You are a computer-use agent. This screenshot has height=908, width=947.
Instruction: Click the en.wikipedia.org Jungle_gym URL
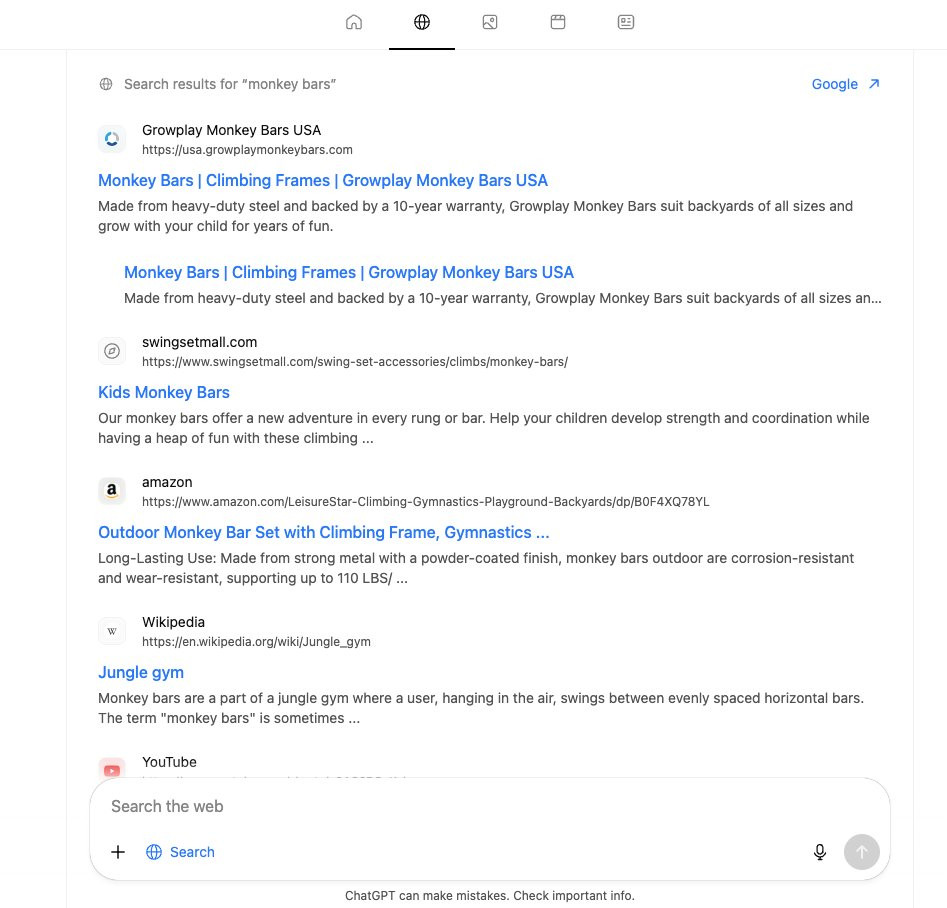point(256,642)
